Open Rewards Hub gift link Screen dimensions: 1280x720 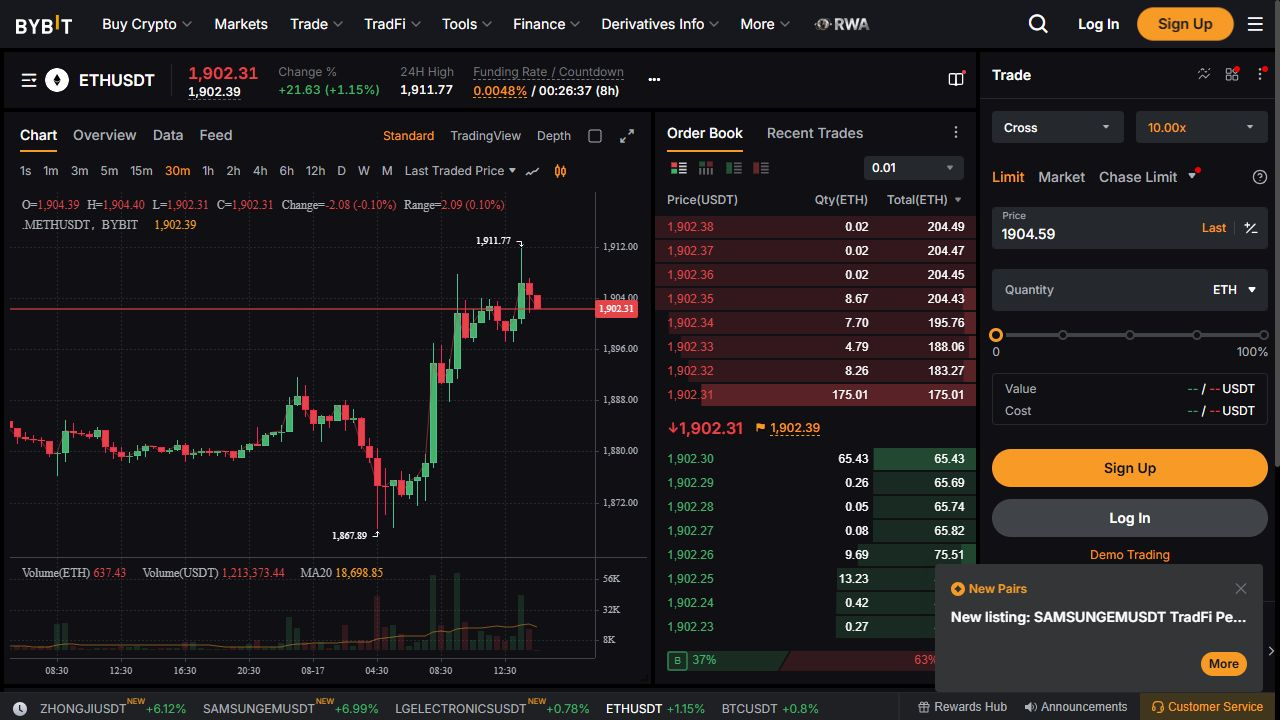click(x=962, y=706)
